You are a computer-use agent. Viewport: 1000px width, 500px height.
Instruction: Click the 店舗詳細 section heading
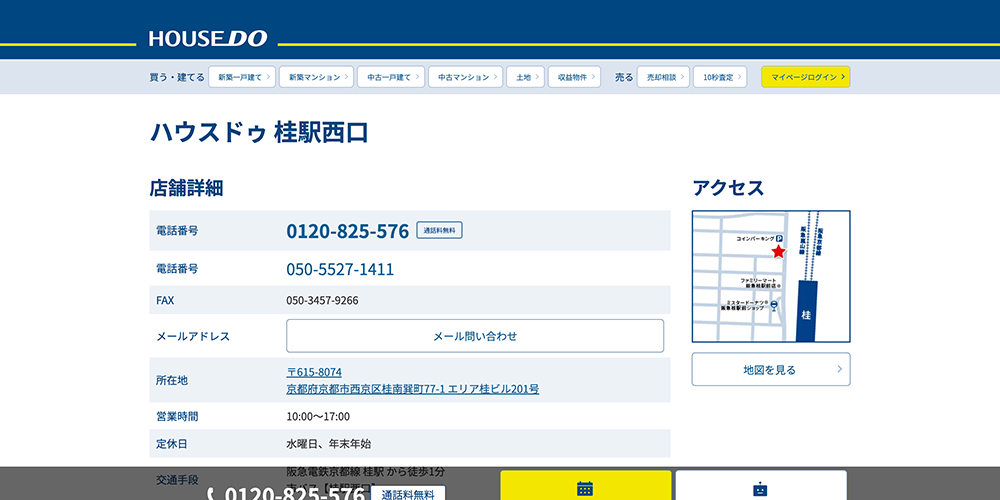pos(186,188)
